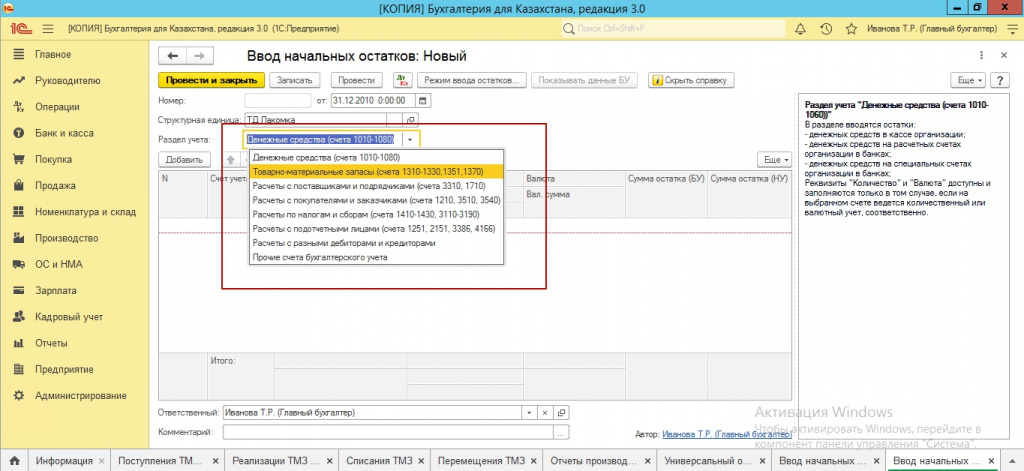The image size is (1024, 471).
Task: Click Скрыть справку button
Action: tap(692, 80)
